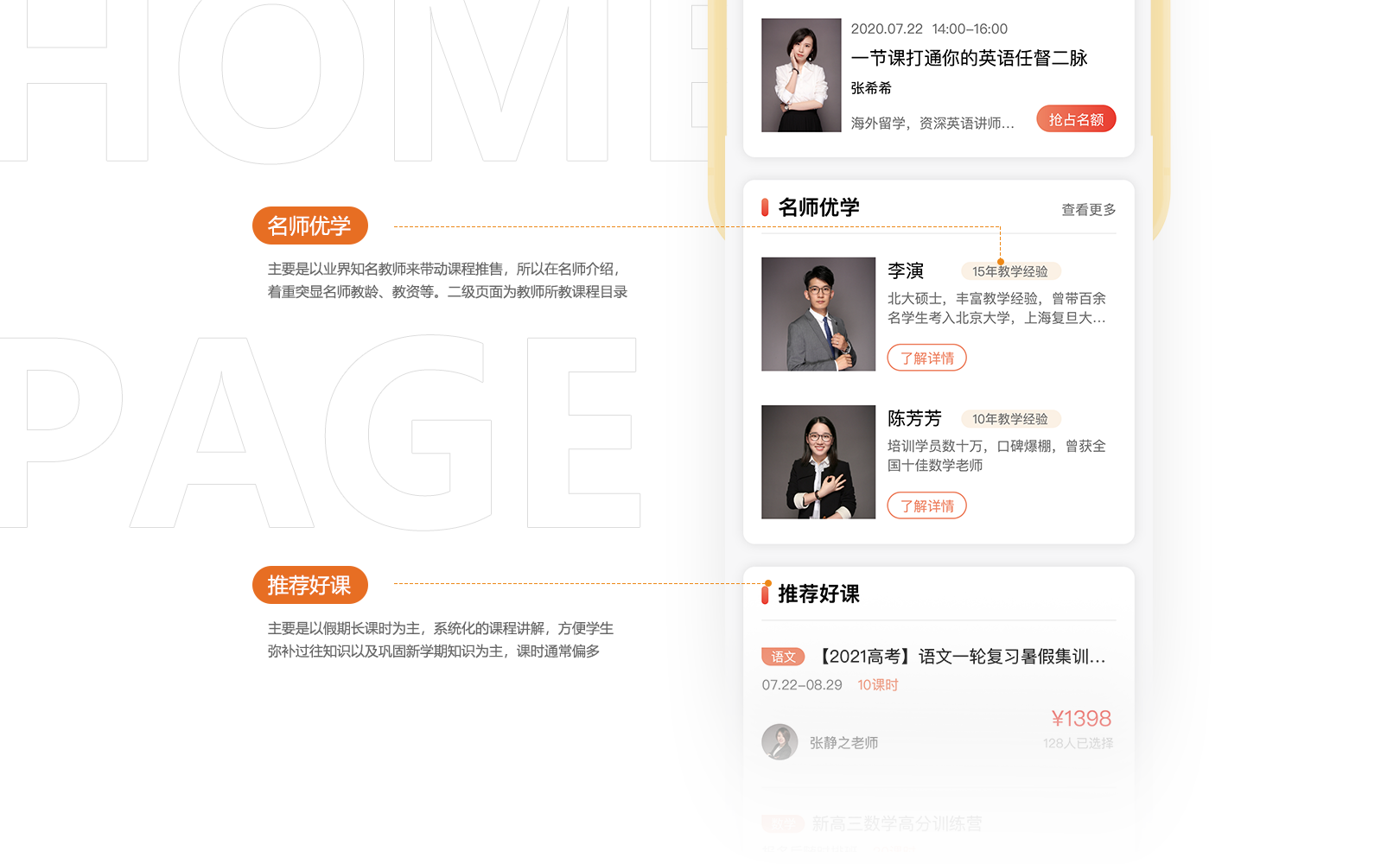
Task: Click the 10年教学经验 tag
Action: pyautogui.click(x=1010, y=419)
